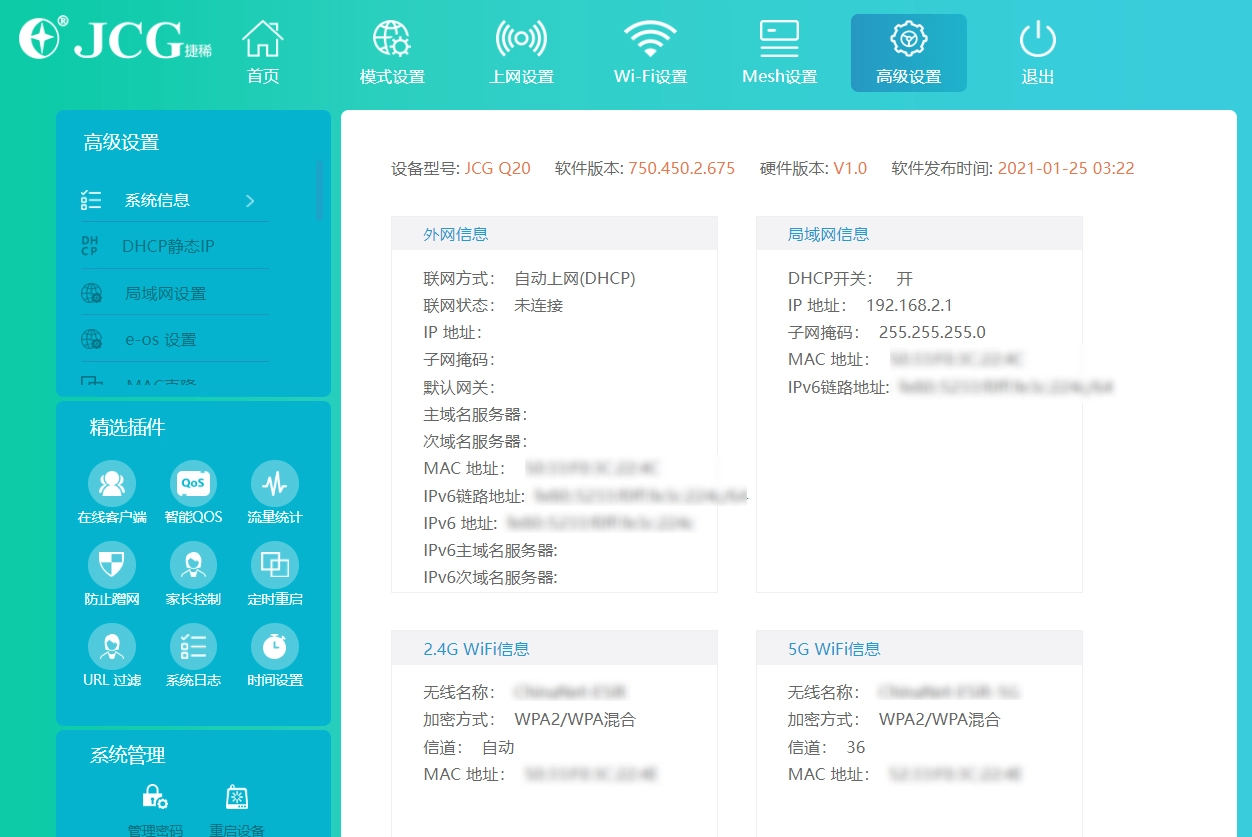Open the 智能QOS smart QoS plugin
The image size is (1252, 837).
193,492
